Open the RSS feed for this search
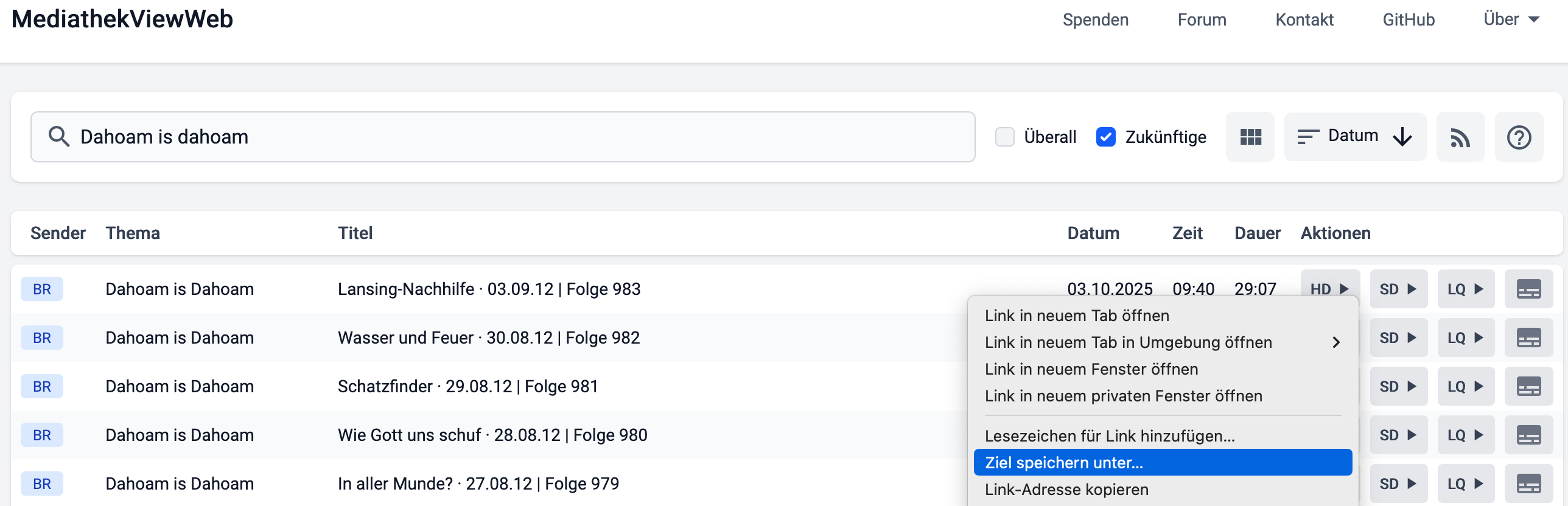 1460,137
